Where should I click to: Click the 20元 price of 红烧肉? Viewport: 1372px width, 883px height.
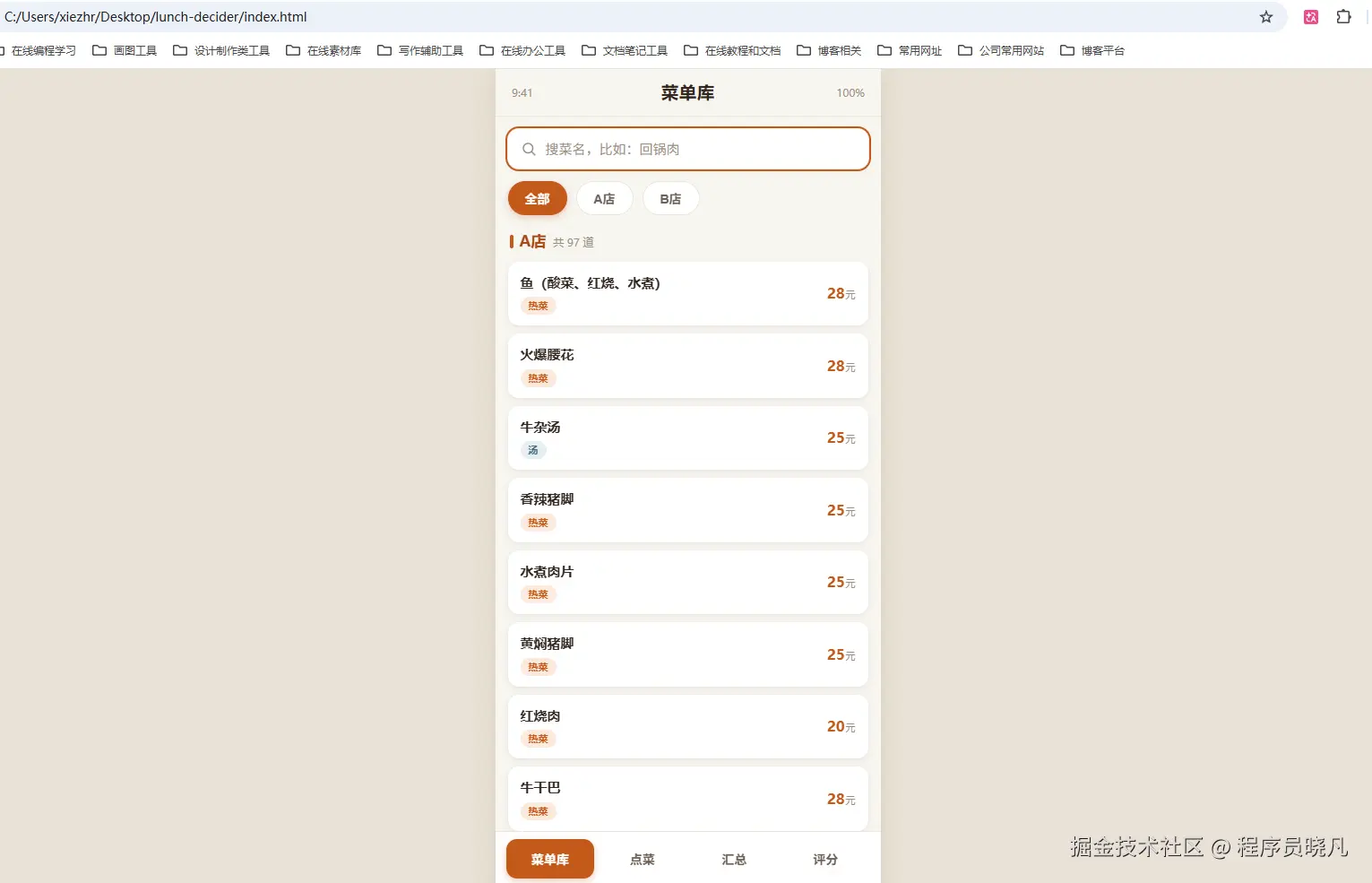pyautogui.click(x=841, y=726)
